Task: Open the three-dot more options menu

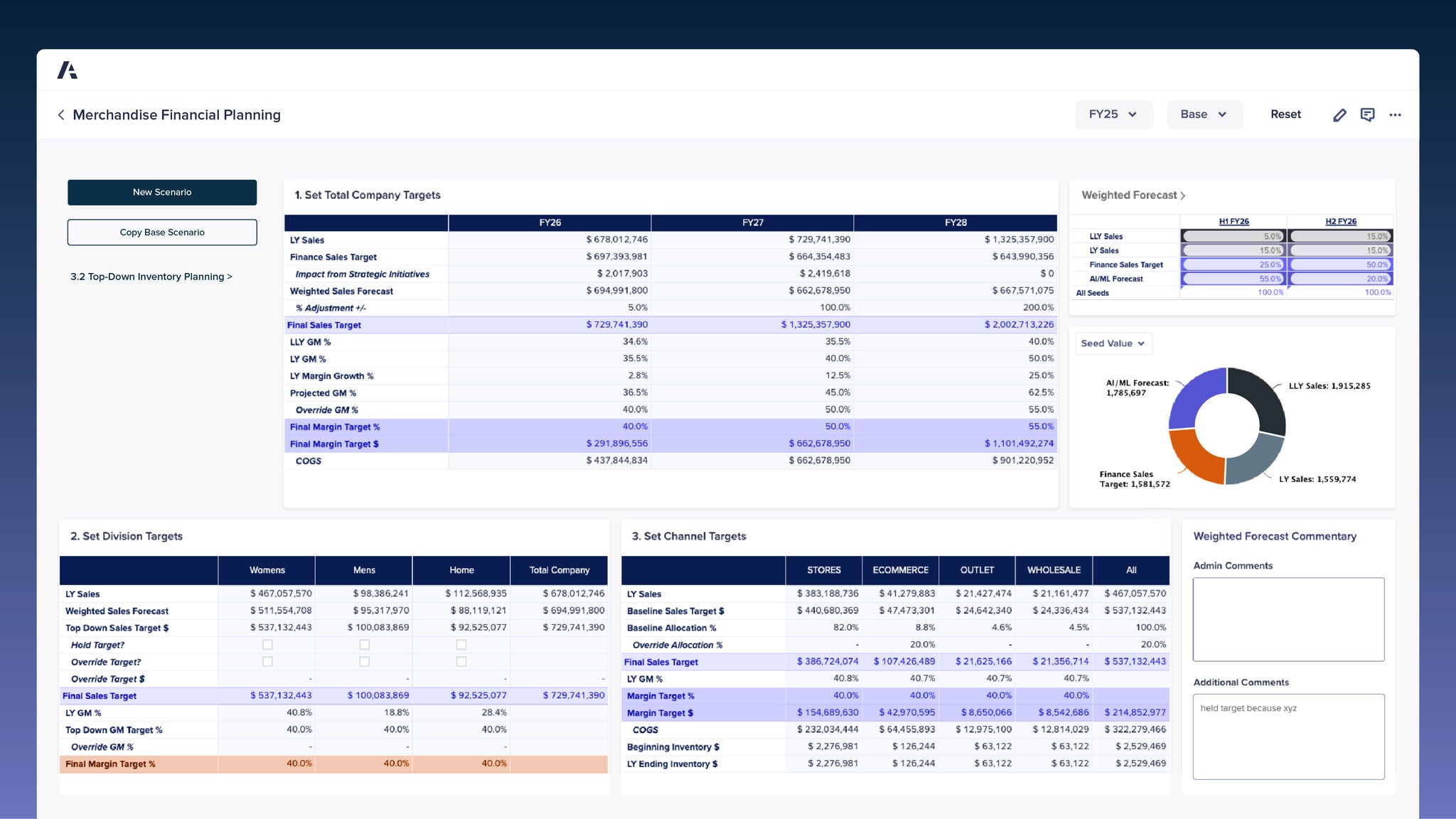Action: pos(1395,115)
